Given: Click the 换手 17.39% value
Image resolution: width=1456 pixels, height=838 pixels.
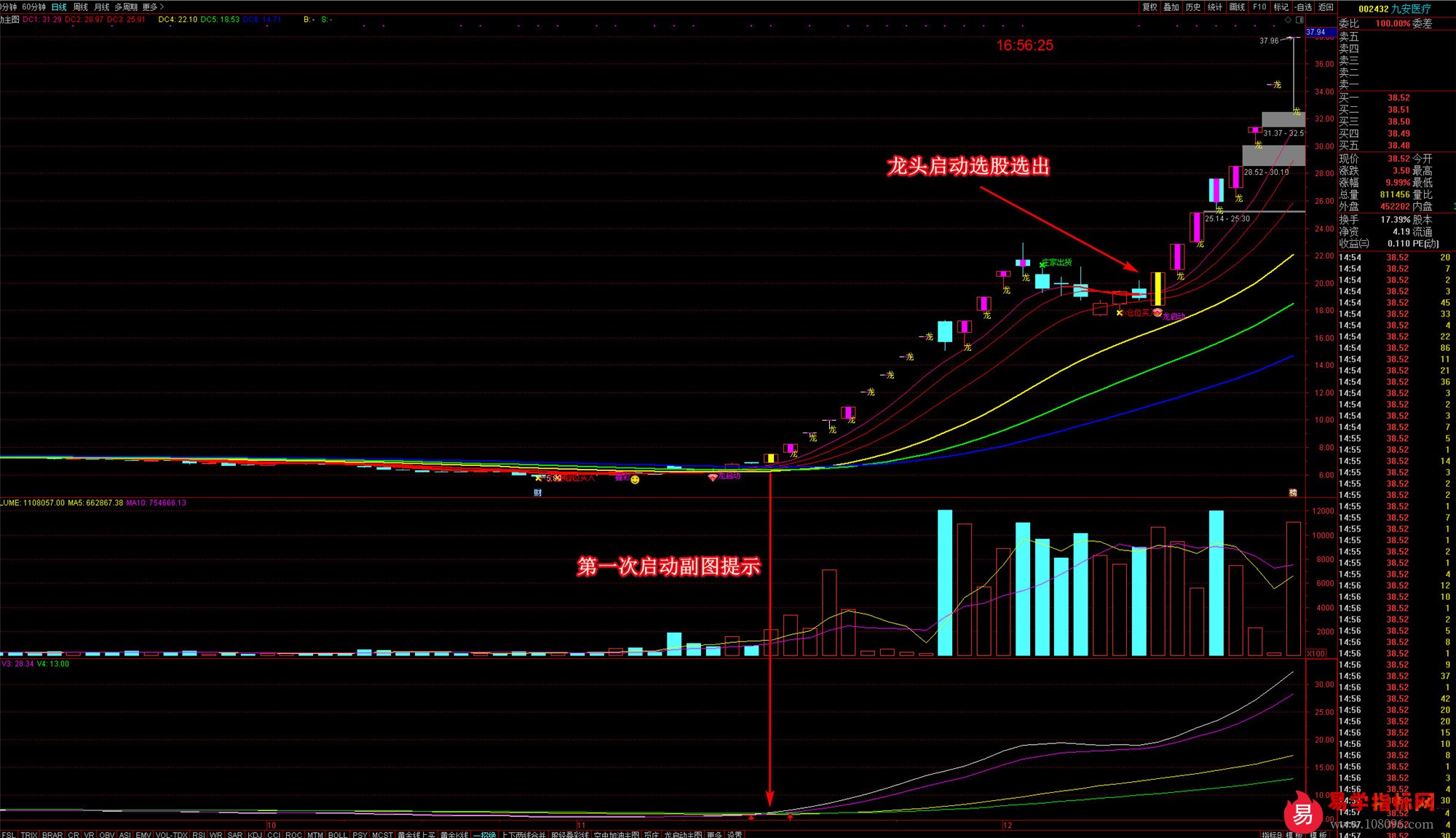Looking at the screenshot, I should [1396, 219].
